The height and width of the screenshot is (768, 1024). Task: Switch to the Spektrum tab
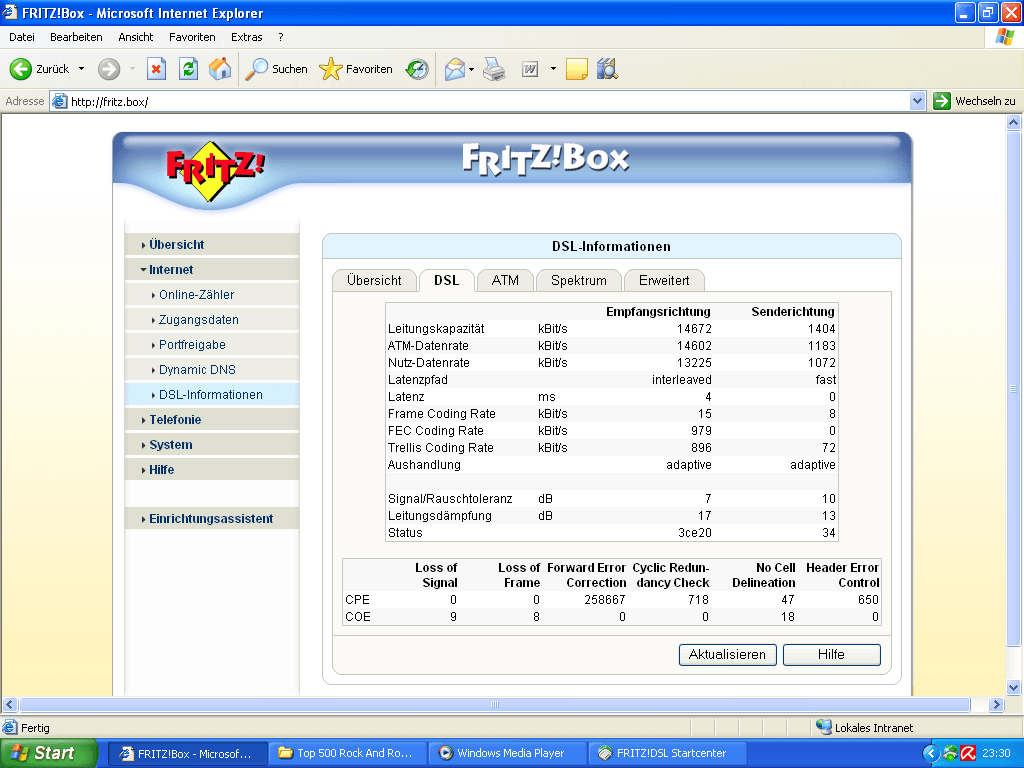(x=579, y=280)
